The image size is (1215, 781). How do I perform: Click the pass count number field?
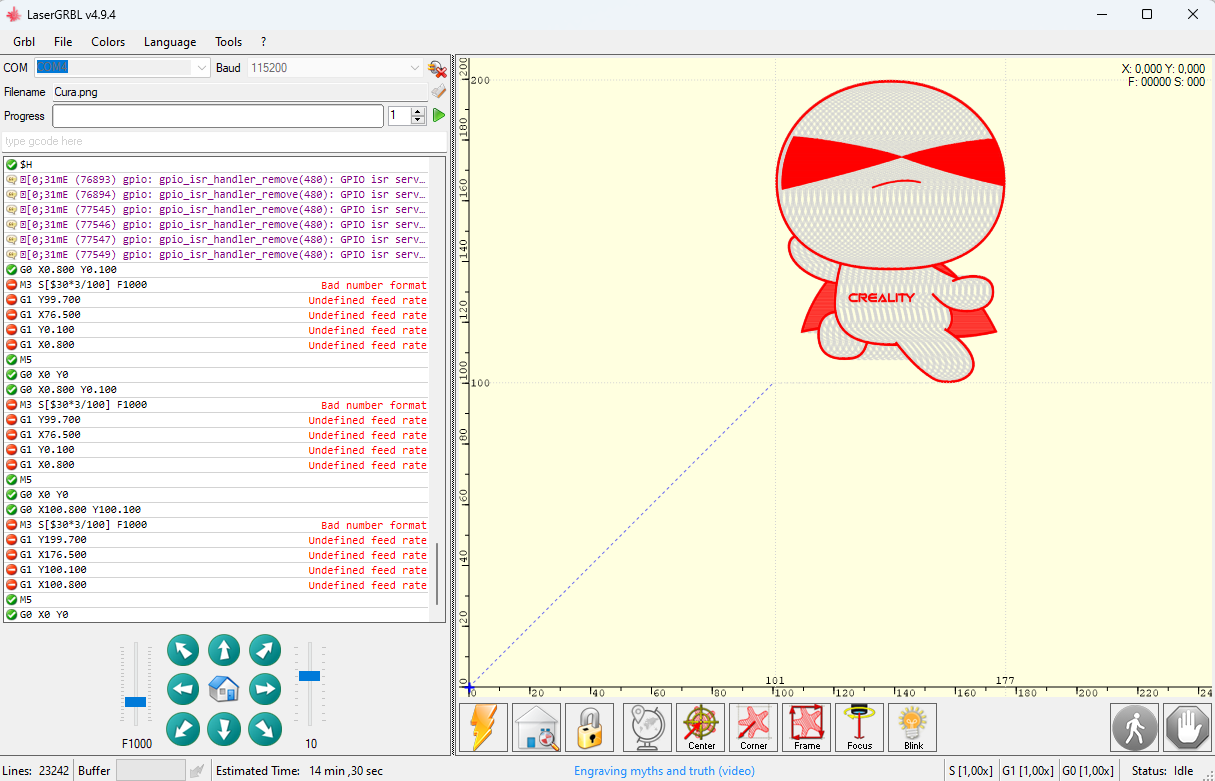pos(398,116)
